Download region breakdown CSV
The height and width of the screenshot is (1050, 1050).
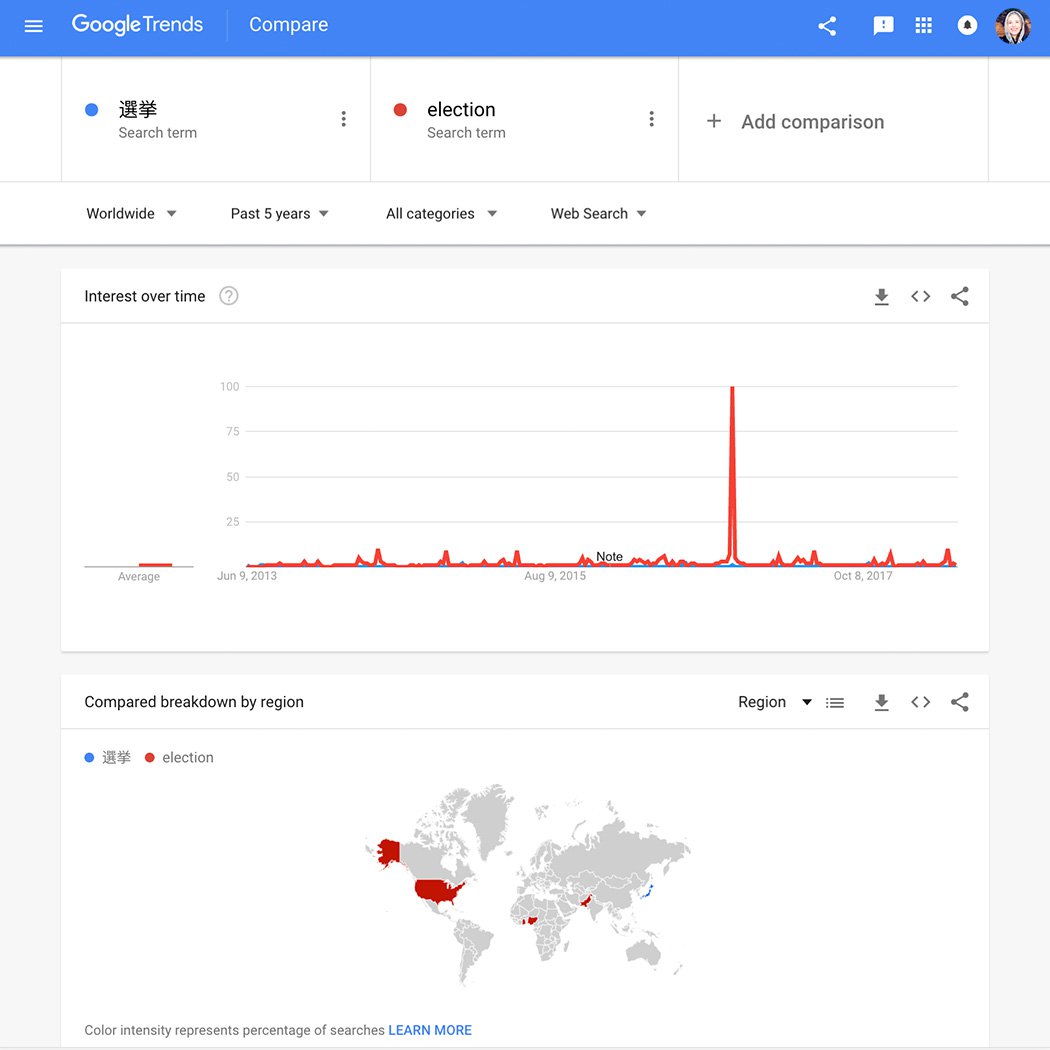[x=882, y=702]
